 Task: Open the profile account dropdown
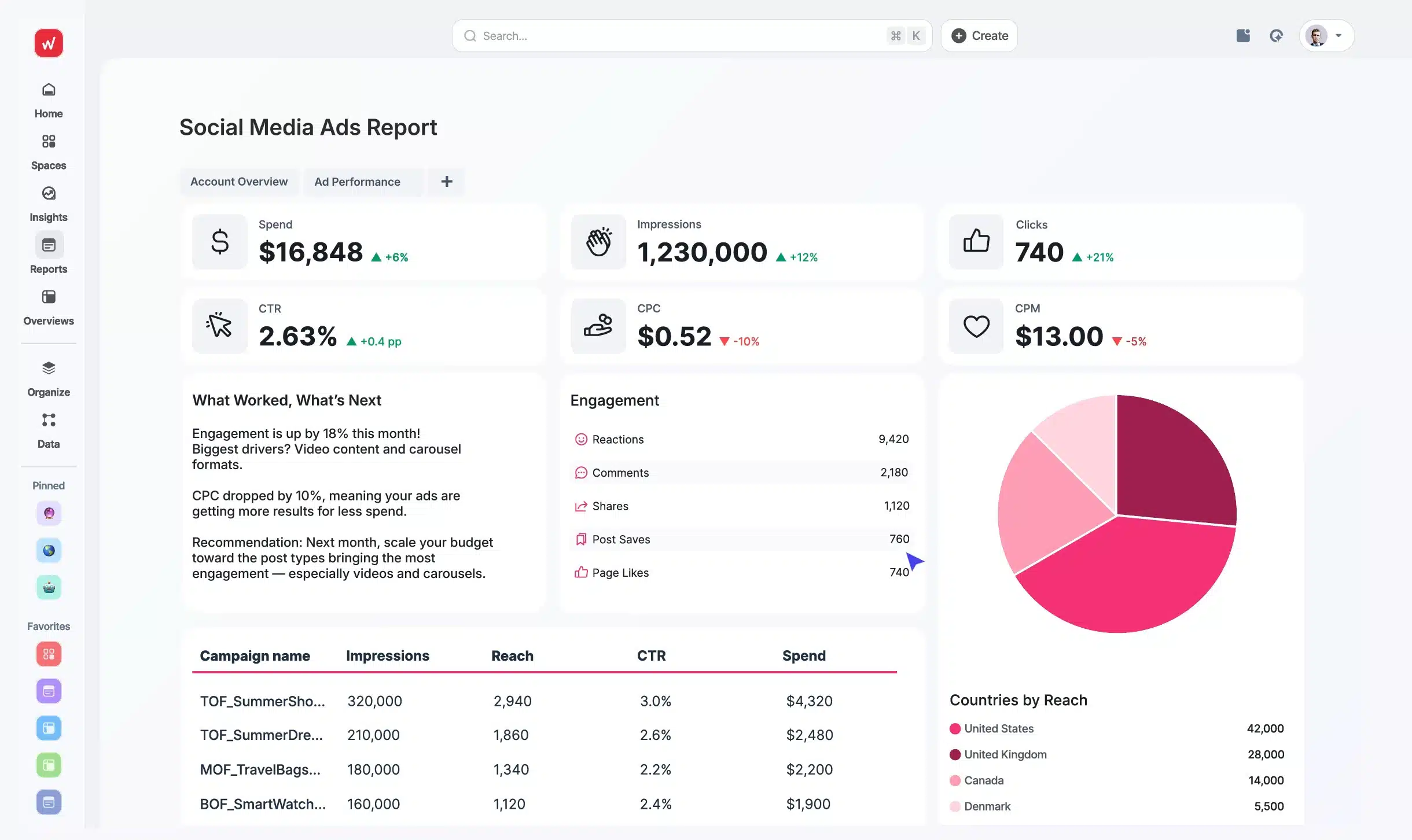click(x=1326, y=35)
